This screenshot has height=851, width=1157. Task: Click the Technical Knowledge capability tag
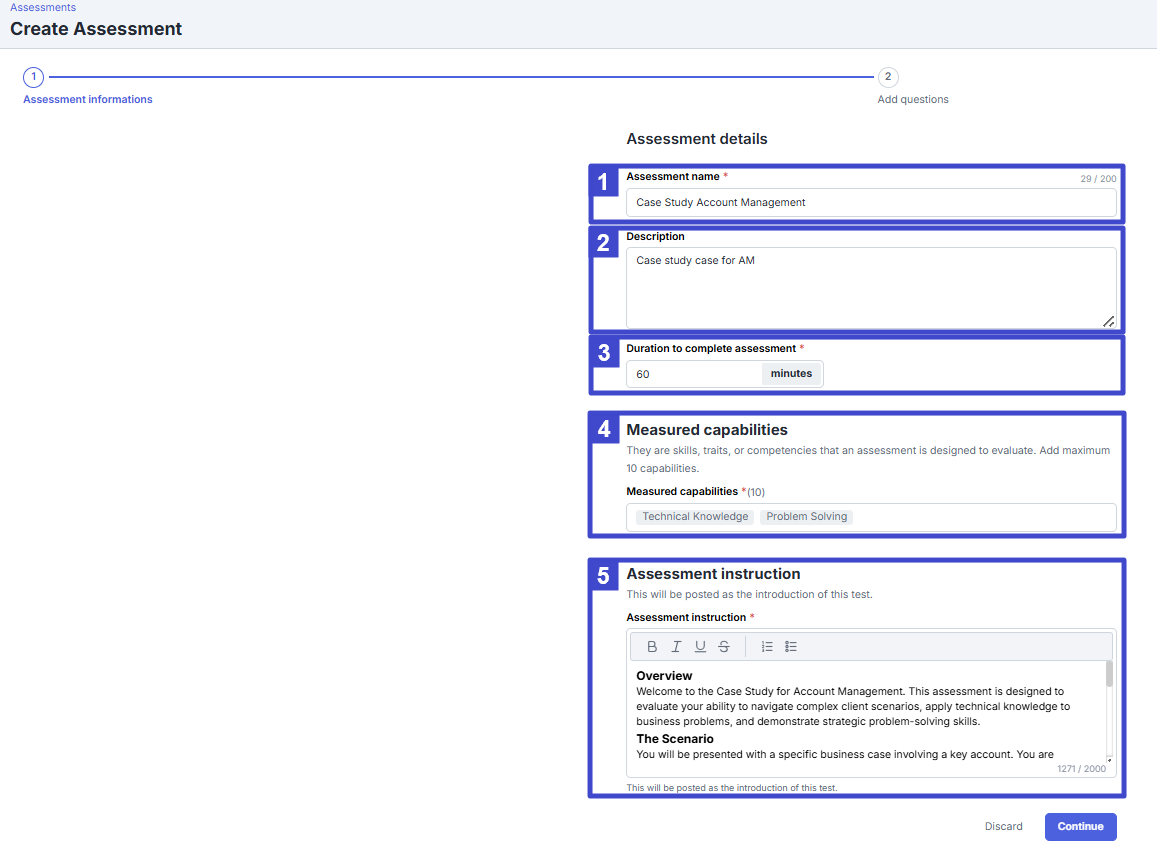tap(695, 517)
